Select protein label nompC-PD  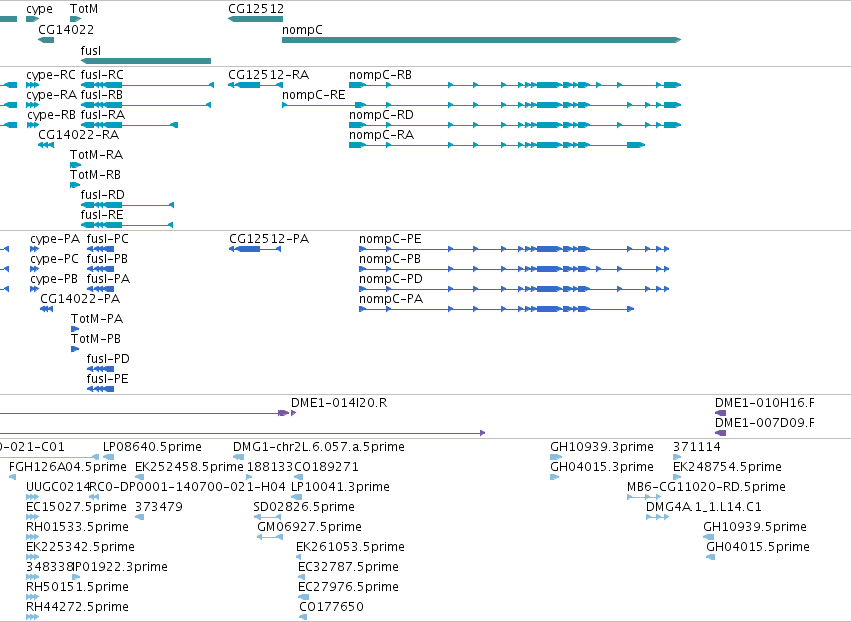391,279
